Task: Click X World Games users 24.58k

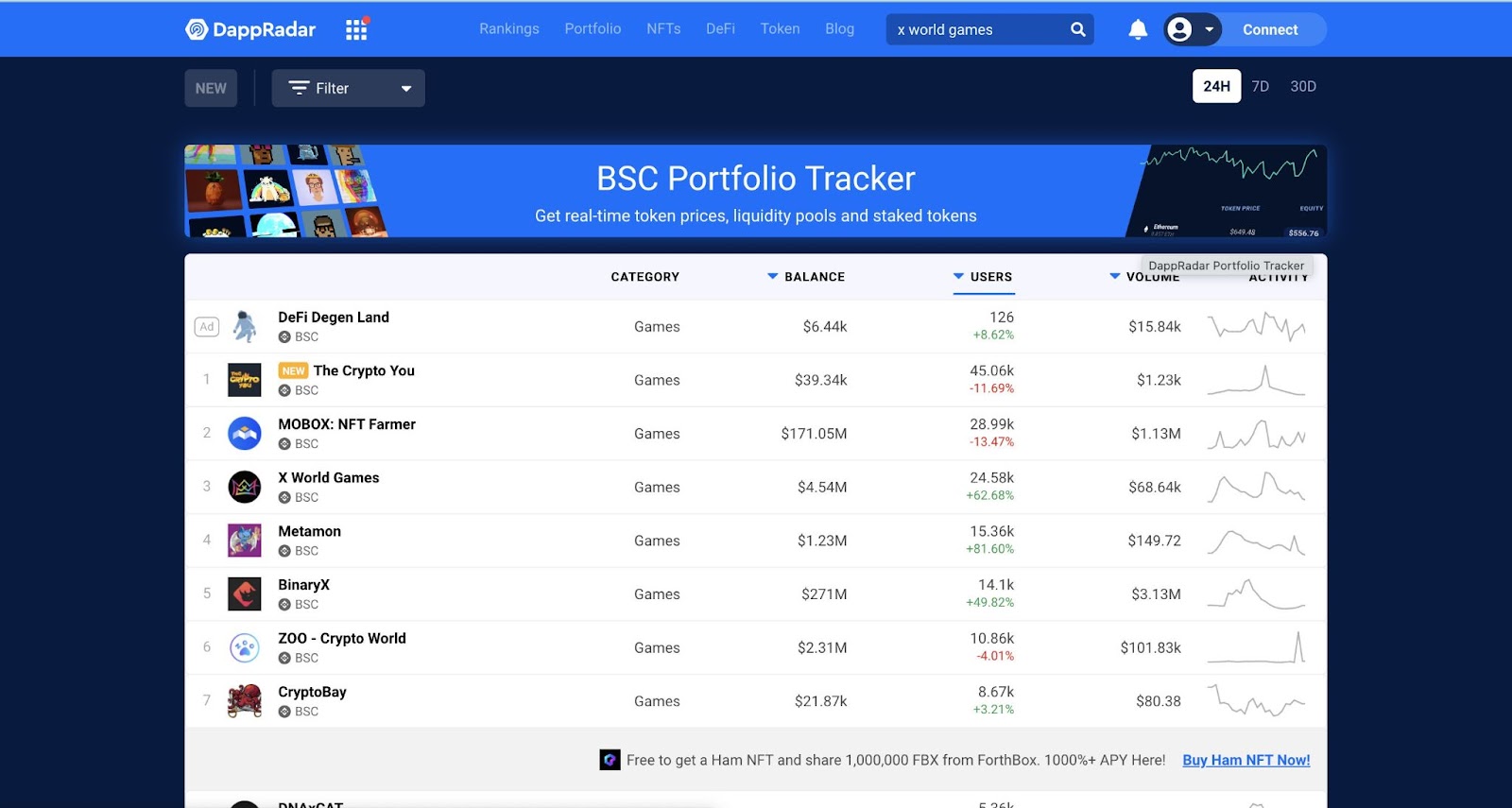Action: pos(991,478)
